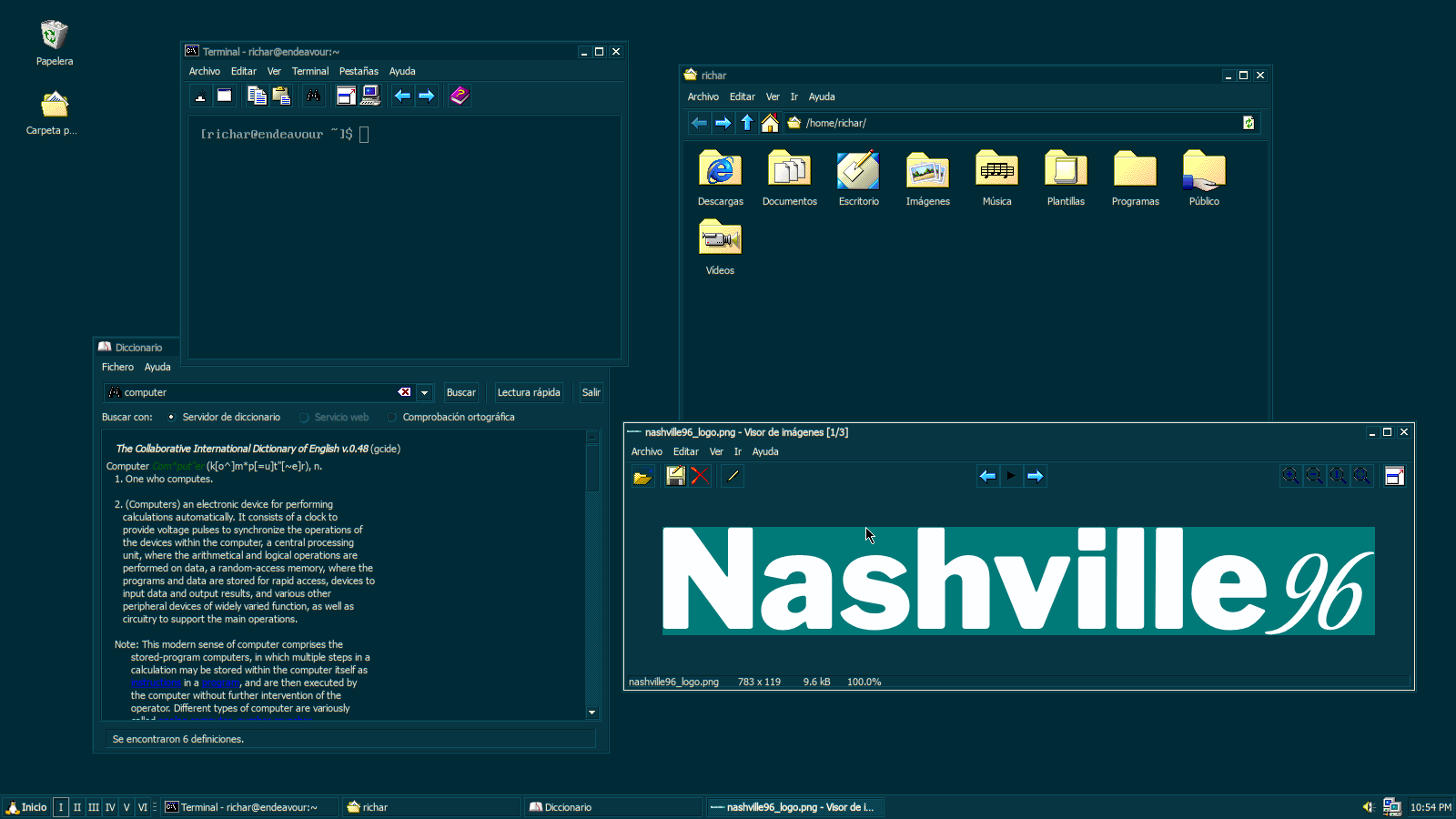The height and width of the screenshot is (819, 1456).
Task: Click the Lectura rápida button
Action: point(529,392)
